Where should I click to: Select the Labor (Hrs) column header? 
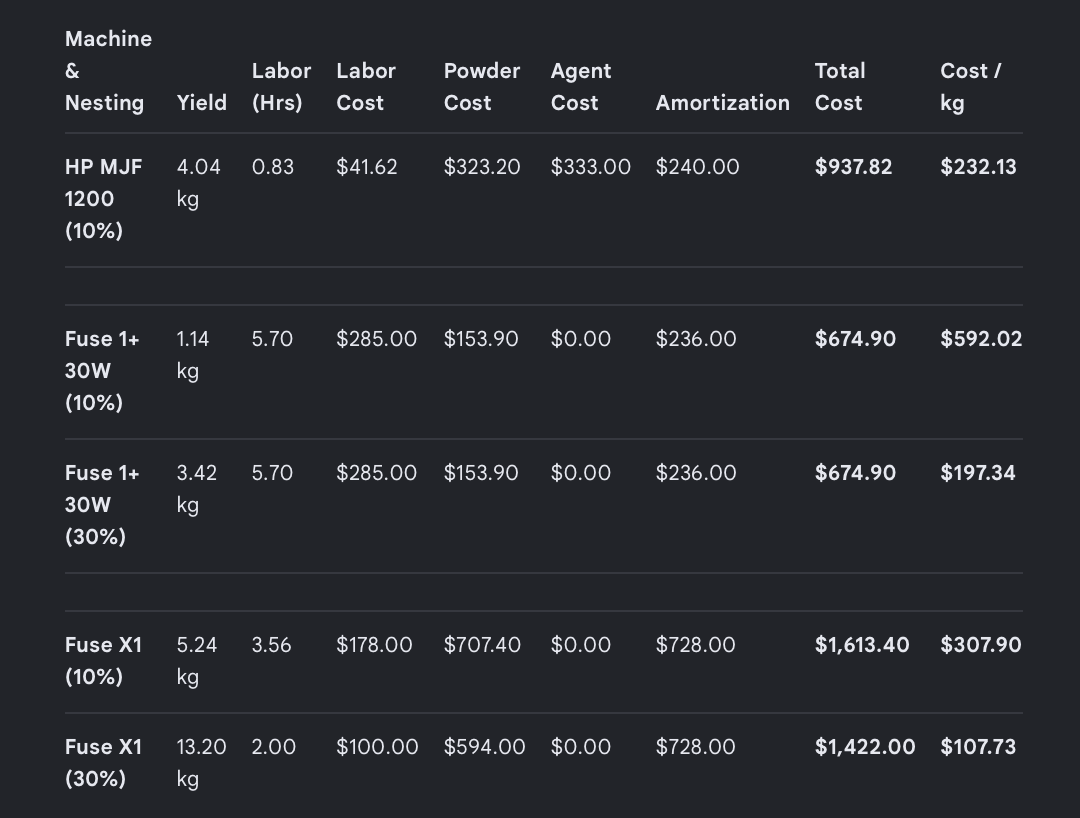[281, 87]
